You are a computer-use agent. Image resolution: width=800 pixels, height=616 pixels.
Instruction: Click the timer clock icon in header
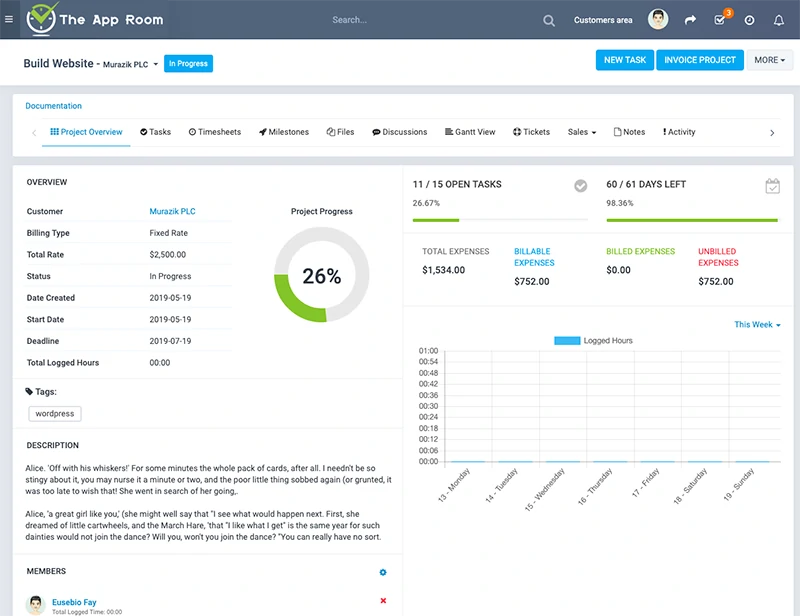pyautogui.click(x=749, y=20)
